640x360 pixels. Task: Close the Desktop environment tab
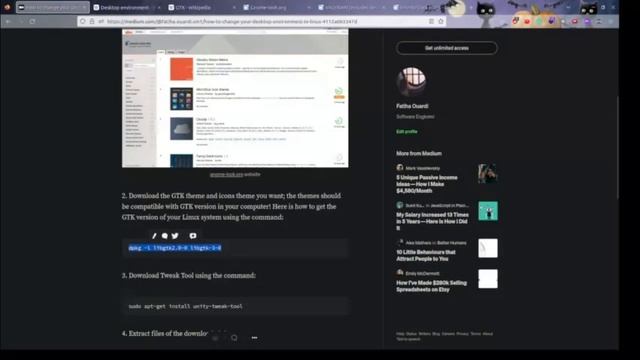pos(159,7)
